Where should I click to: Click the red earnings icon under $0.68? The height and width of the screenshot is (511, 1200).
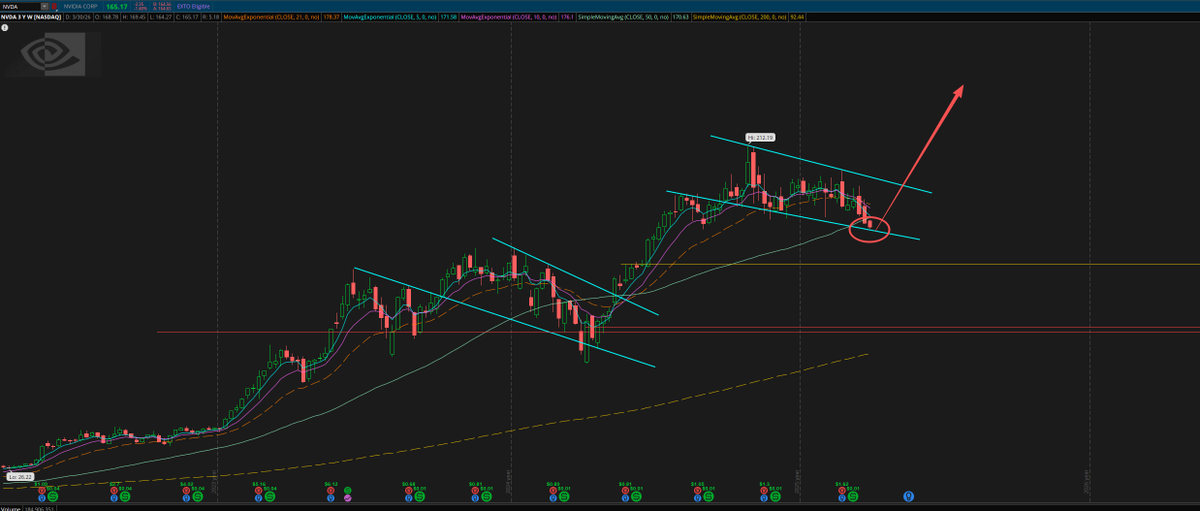click(408, 490)
